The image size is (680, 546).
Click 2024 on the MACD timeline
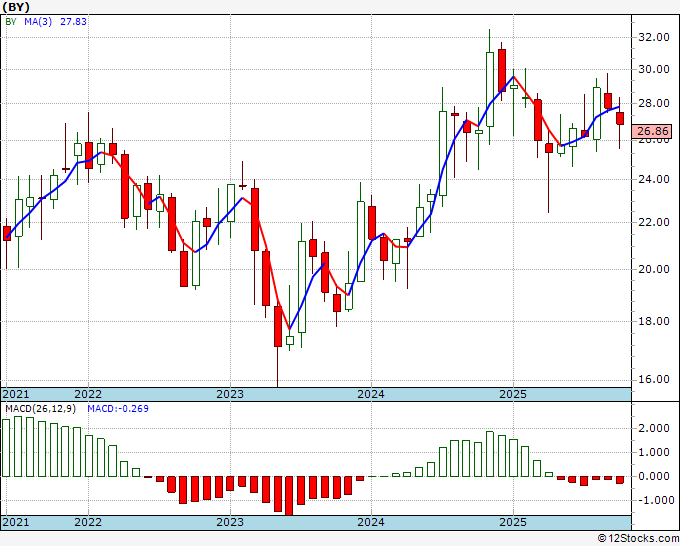pyautogui.click(x=371, y=522)
